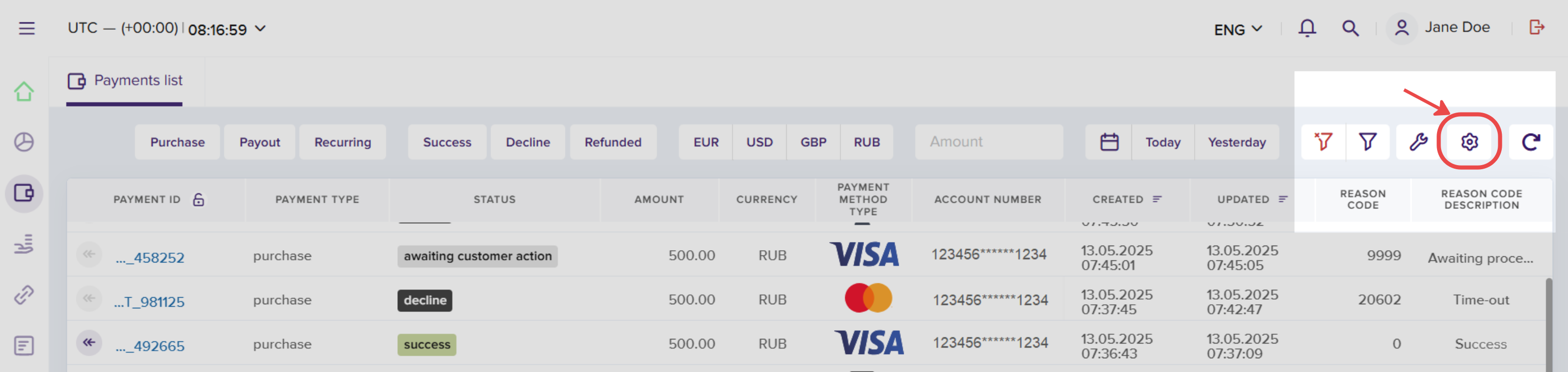Click the Yesterday date button
This screenshot has width=1568, height=372.
(x=1236, y=142)
